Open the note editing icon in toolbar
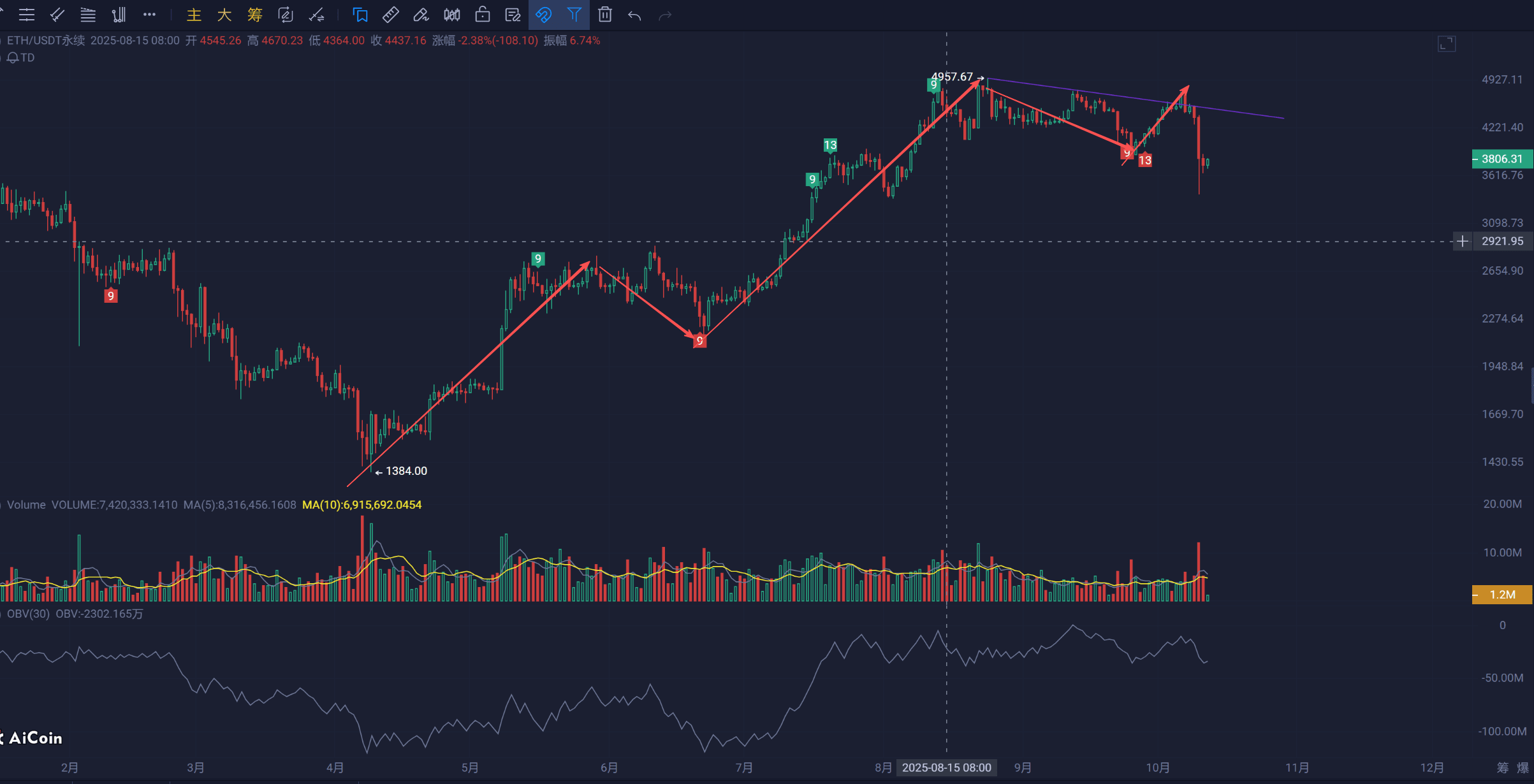Image resolution: width=1534 pixels, height=784 pixels. click(x=513, y=15)
